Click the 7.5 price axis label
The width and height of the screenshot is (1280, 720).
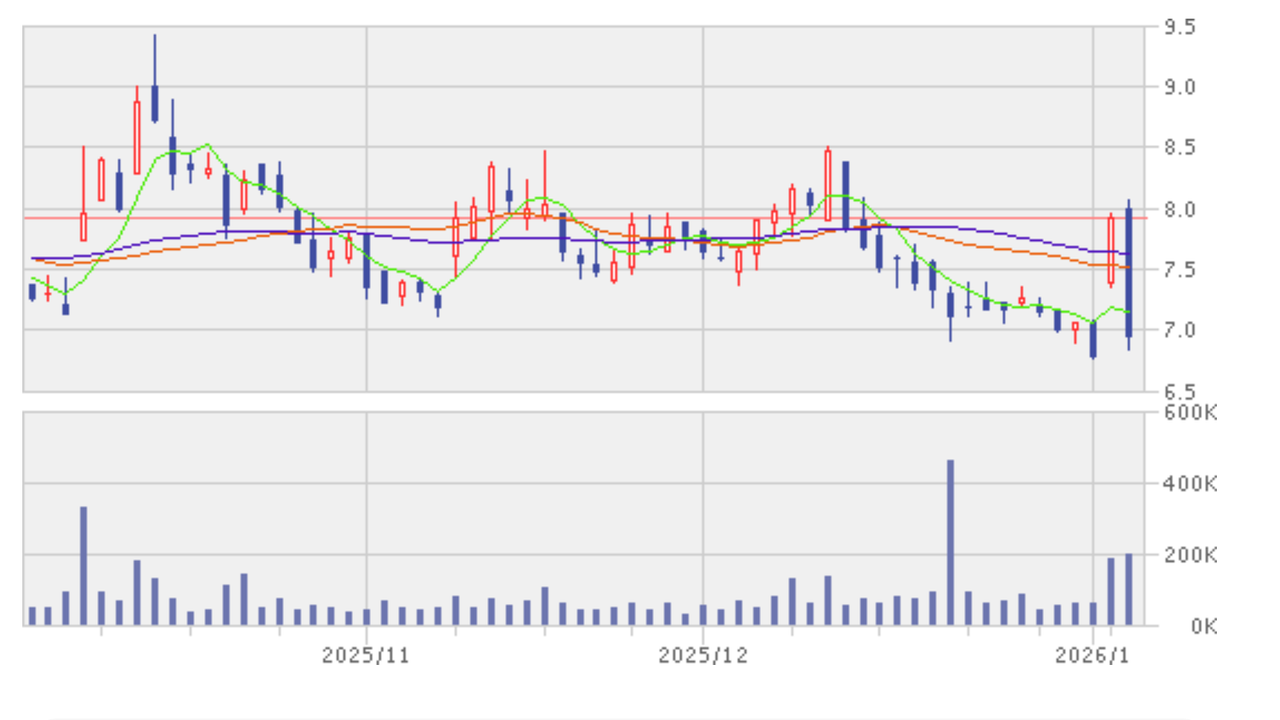pos(1179,270)
